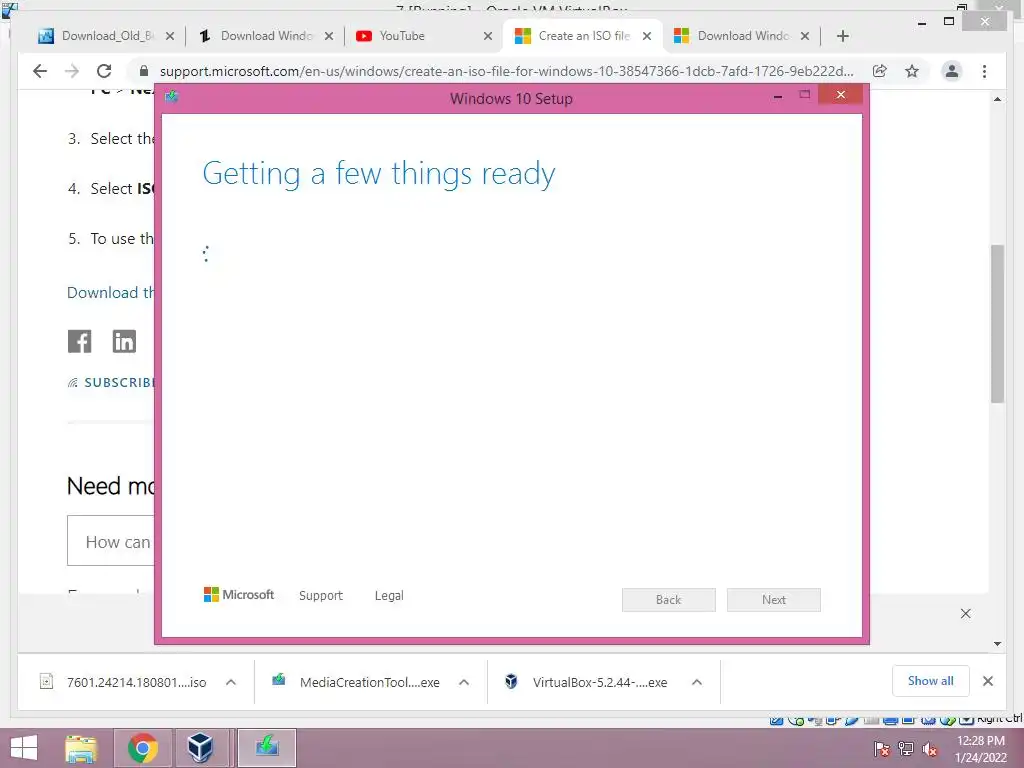1024x768 pixels.
Task: Click the forward navigation arrow
Action: (x=72, y=71)
